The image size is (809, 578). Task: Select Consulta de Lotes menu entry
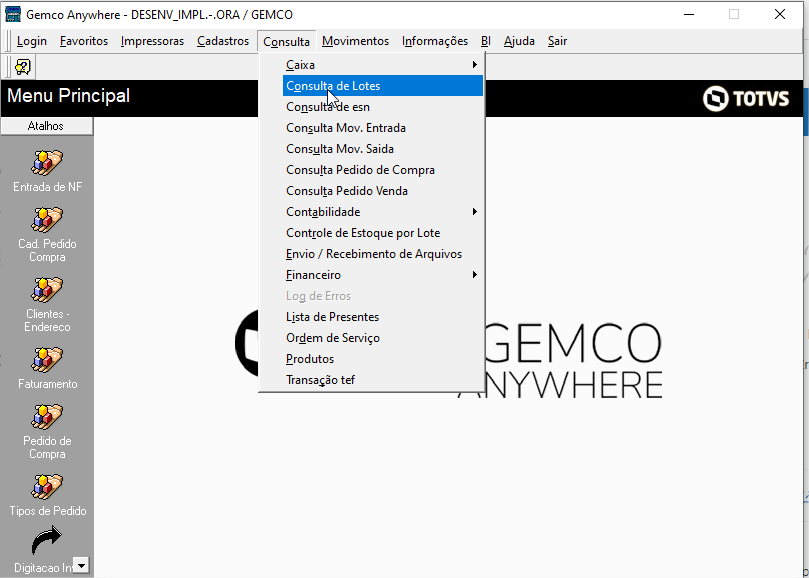pos(383,86)
